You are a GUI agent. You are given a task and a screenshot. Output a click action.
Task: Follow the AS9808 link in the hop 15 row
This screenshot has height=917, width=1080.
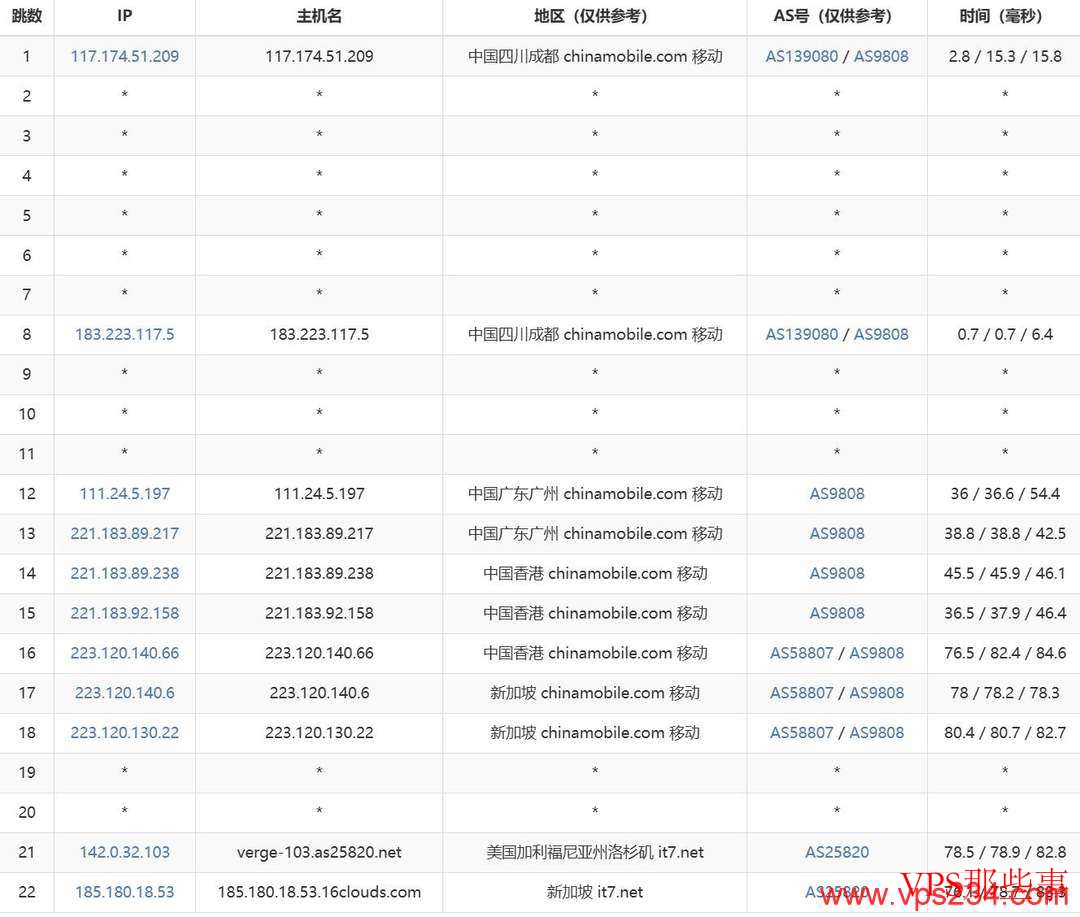pos(837,614)
